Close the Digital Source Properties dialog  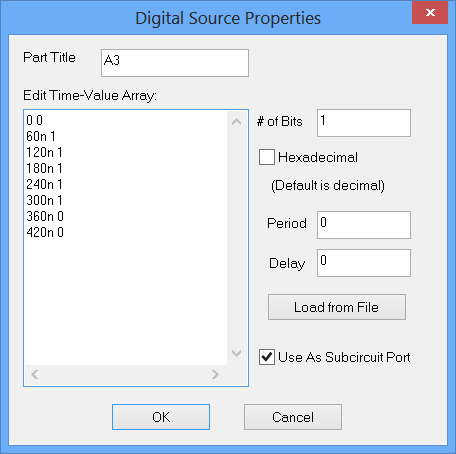point(430,13)
